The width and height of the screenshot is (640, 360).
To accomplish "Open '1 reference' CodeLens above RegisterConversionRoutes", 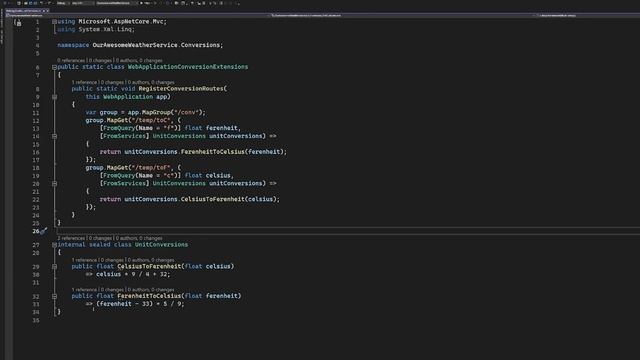I will [84, 82].
